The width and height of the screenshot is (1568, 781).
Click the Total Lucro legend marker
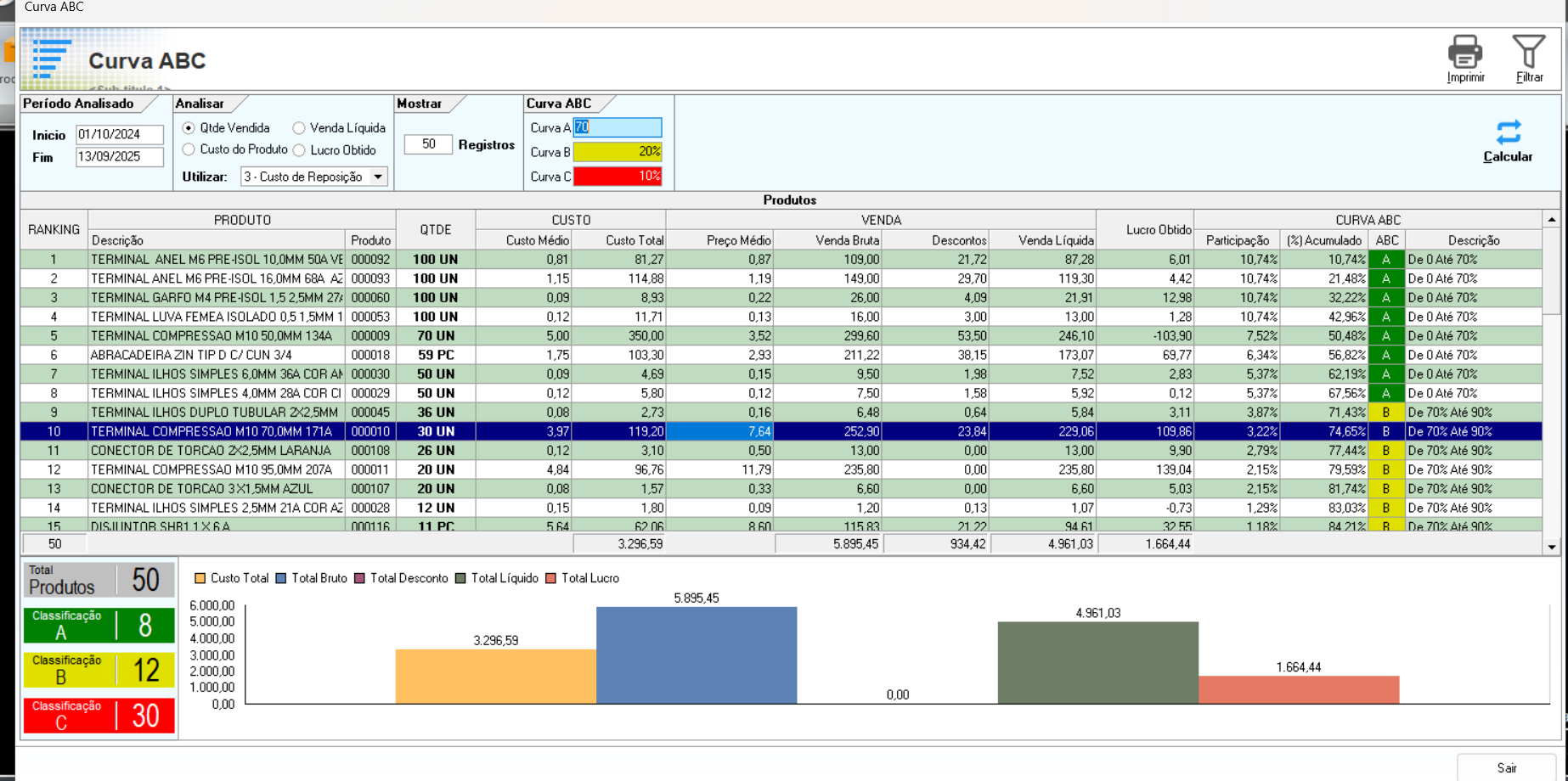550,578
